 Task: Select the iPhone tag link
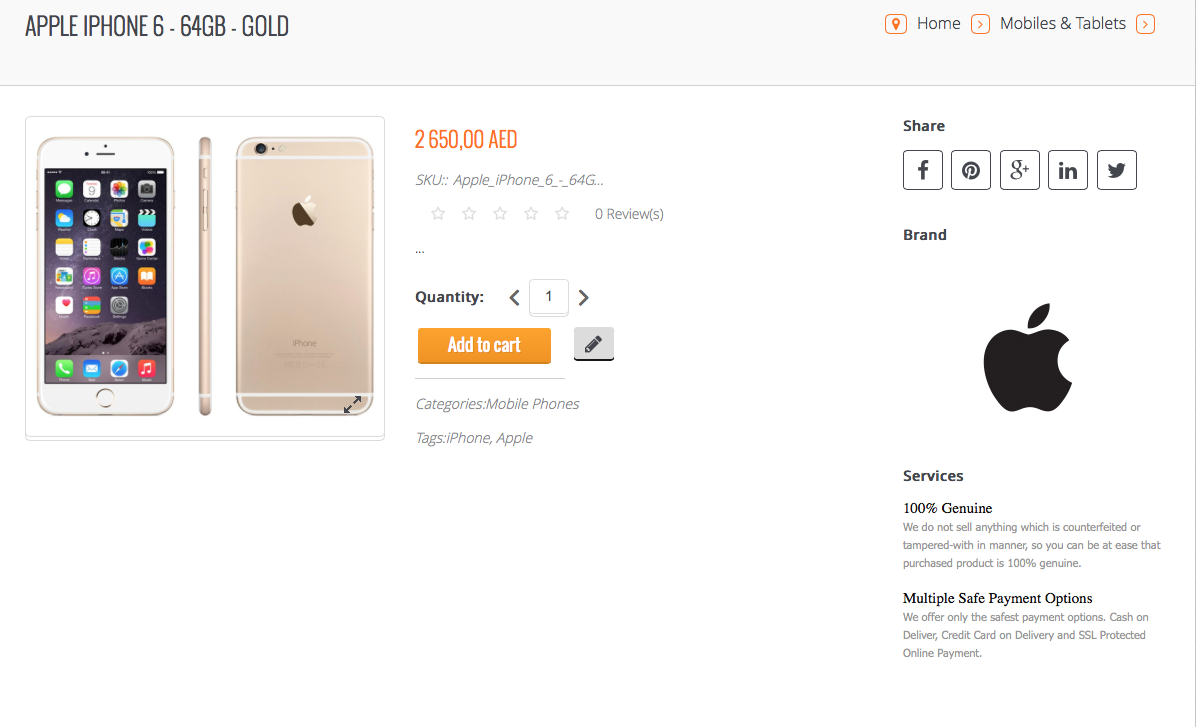(x=468, y=438)
